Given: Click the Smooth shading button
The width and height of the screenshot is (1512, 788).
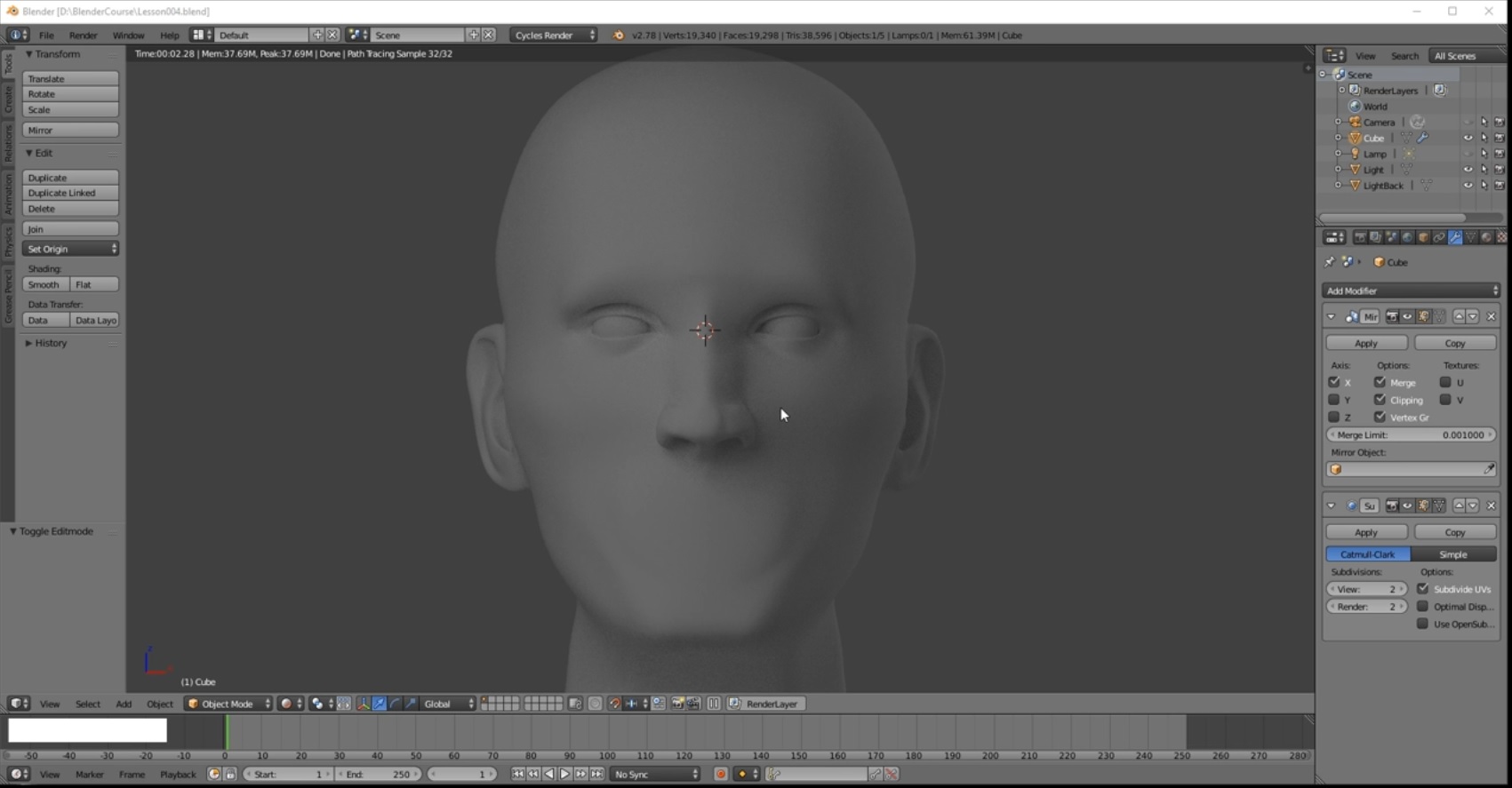Looking at the screenshot, I should tap(45, 284).
